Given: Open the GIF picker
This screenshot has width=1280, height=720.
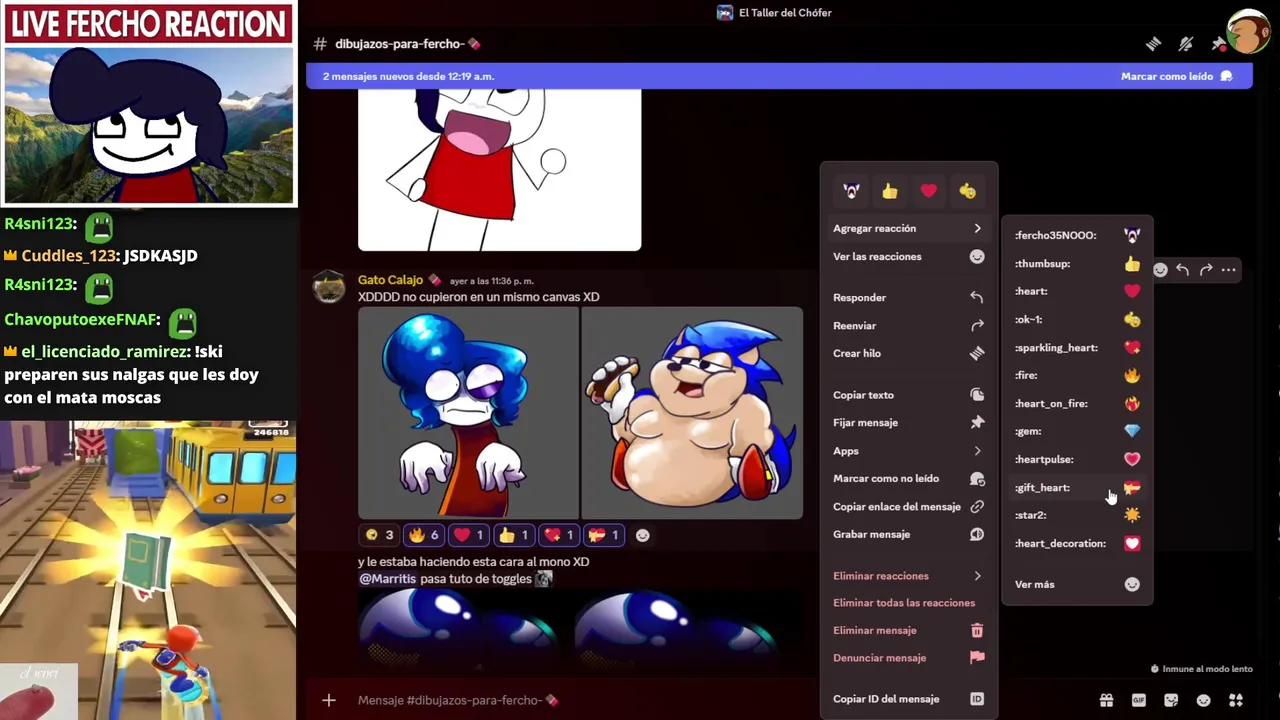Looking at the screenshot, I should pos(1138,700).
